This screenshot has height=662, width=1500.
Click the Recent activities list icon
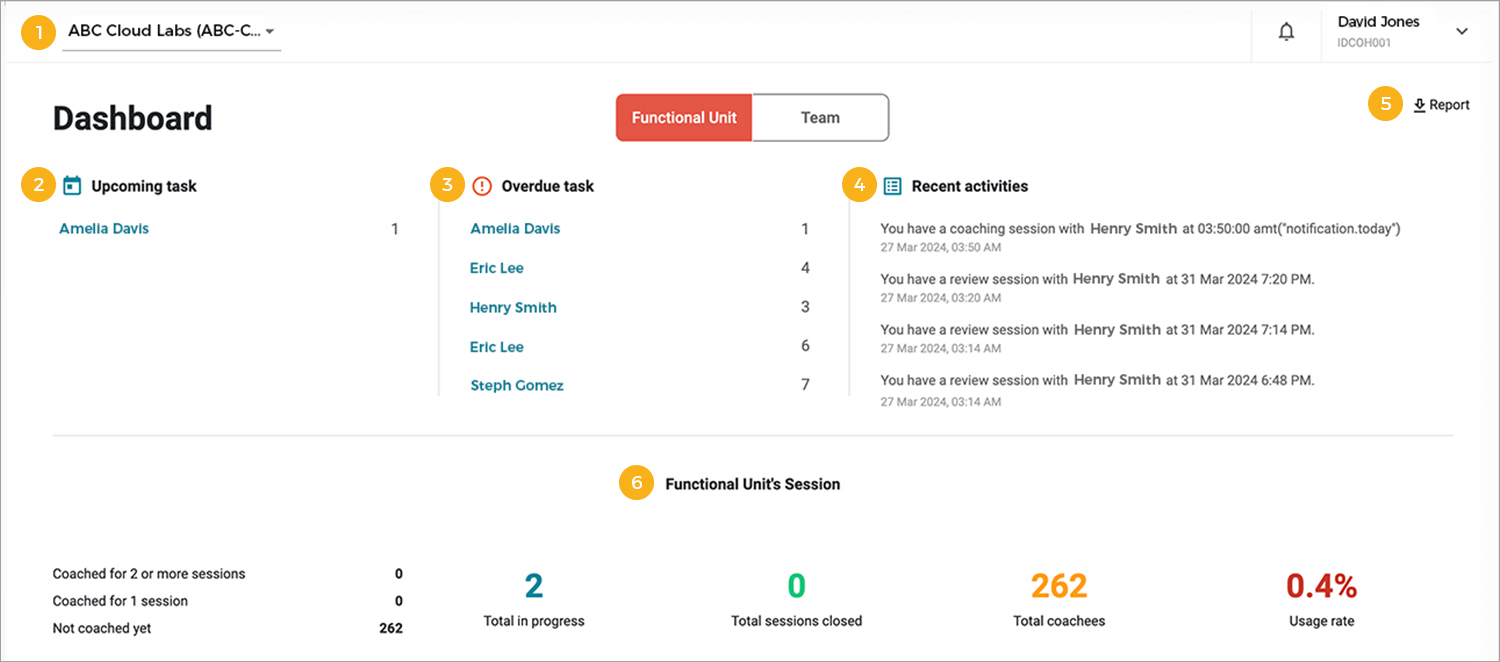[893, 185]
